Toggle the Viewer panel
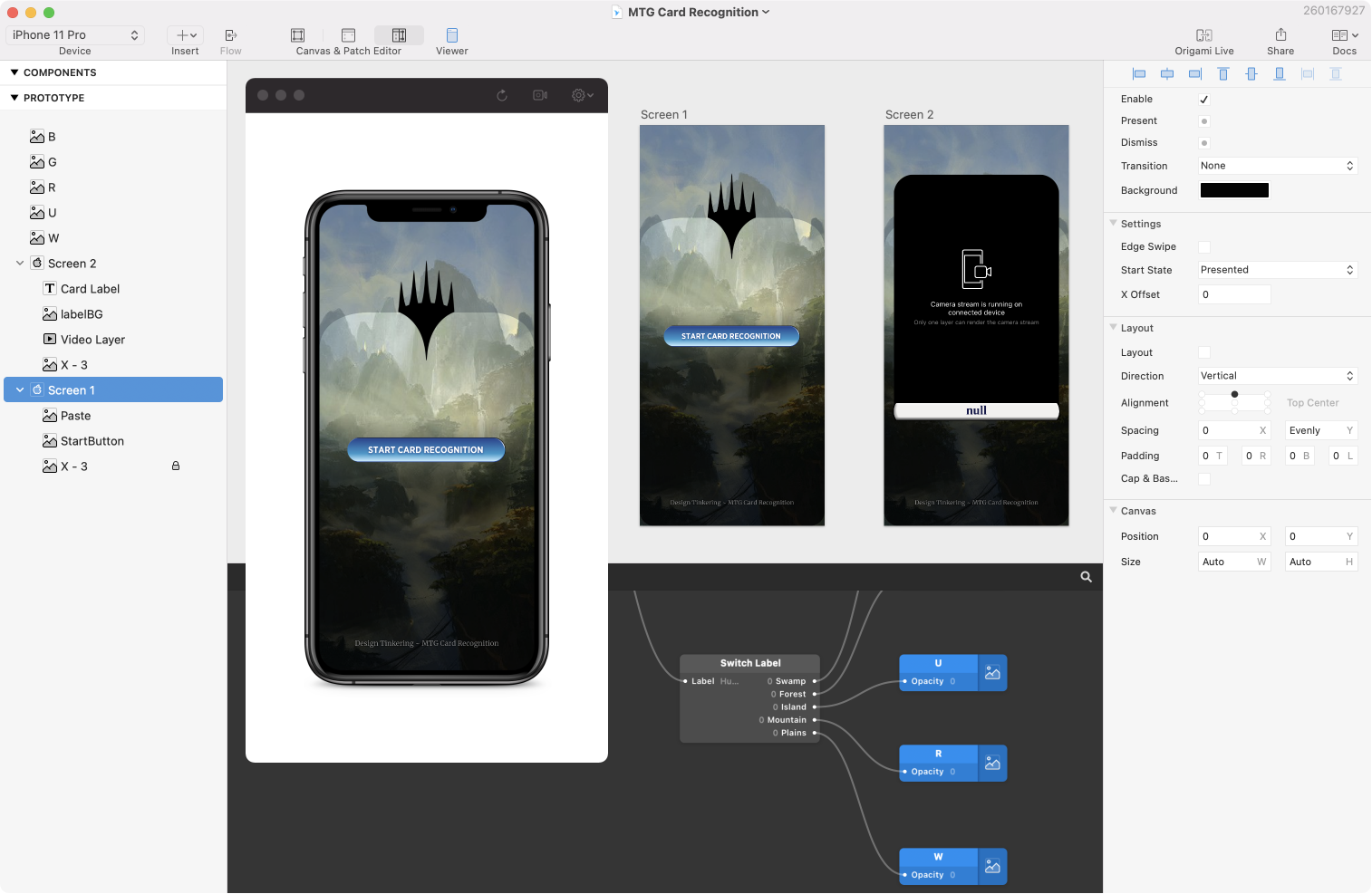The image size is (1372, 894). pos(452,35)
